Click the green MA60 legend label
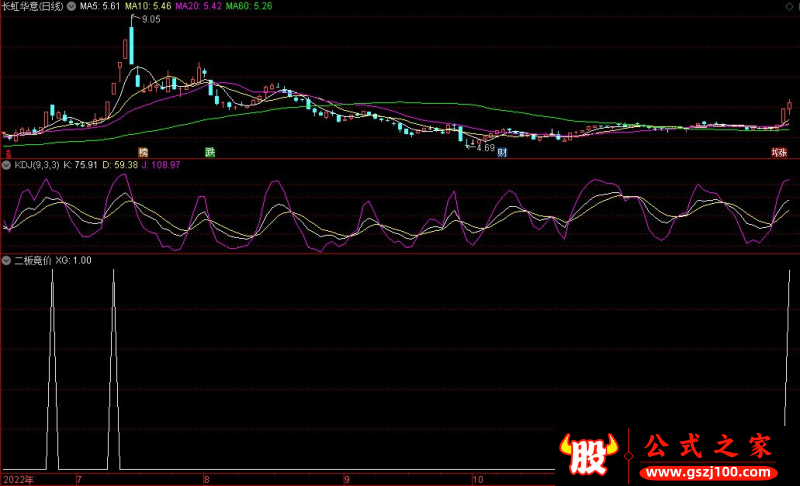Image resolution: width=800 pixels, height=486 pixels. 247,6
